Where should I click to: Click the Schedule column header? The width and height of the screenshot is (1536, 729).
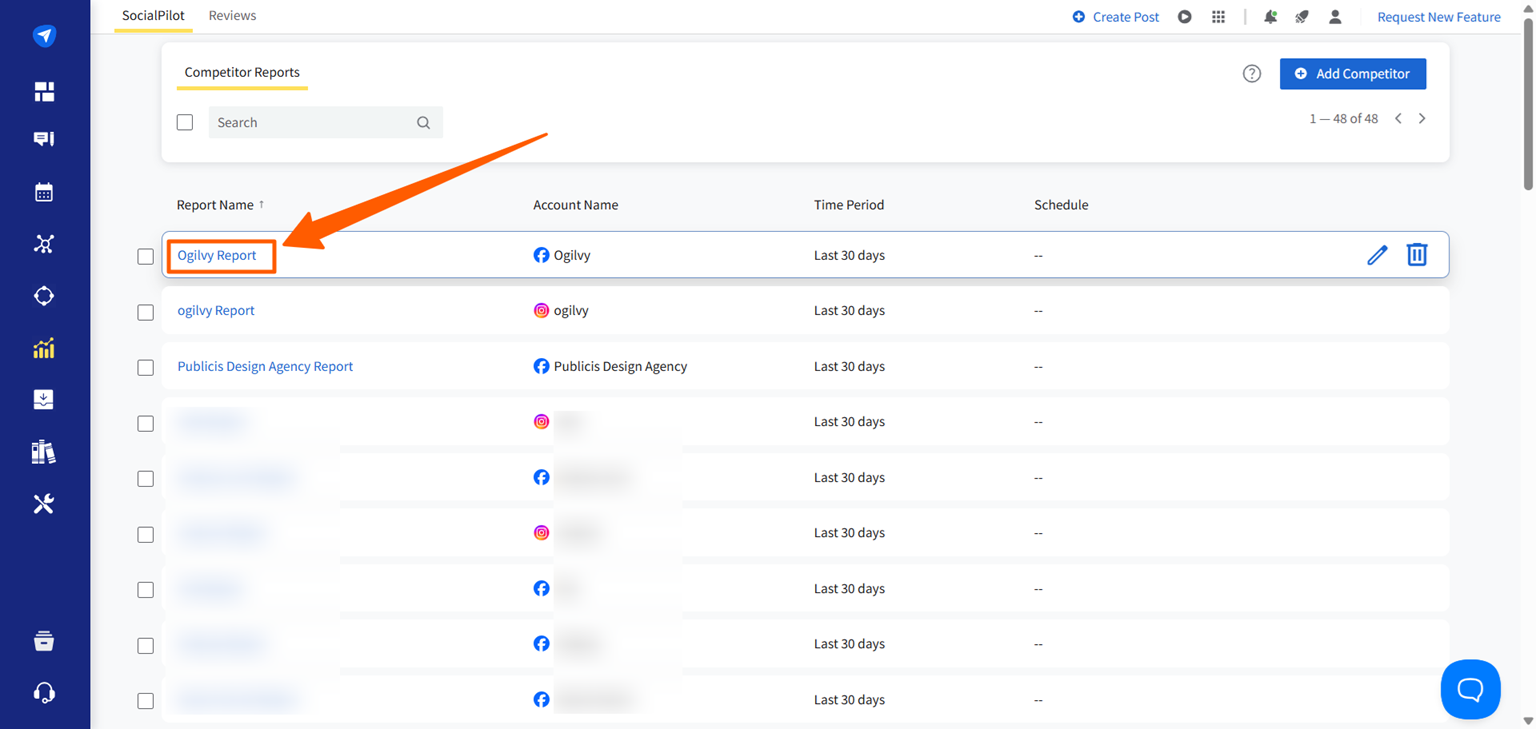[1061, 205]
